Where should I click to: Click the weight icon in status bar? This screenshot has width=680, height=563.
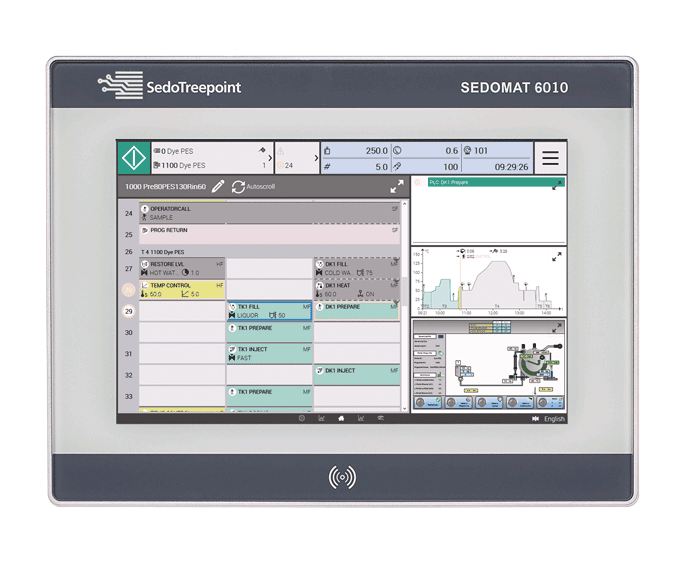coord(327,151)
